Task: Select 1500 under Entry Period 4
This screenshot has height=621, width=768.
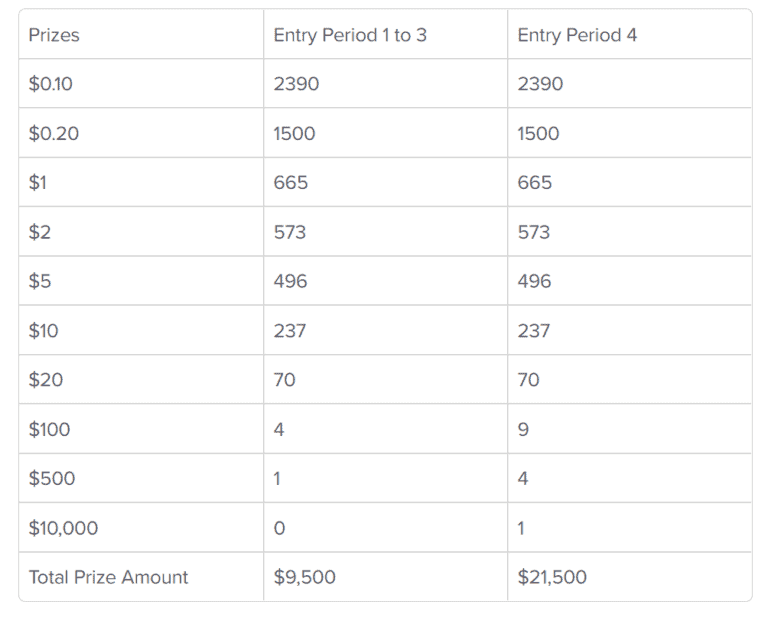Action: 538,133
